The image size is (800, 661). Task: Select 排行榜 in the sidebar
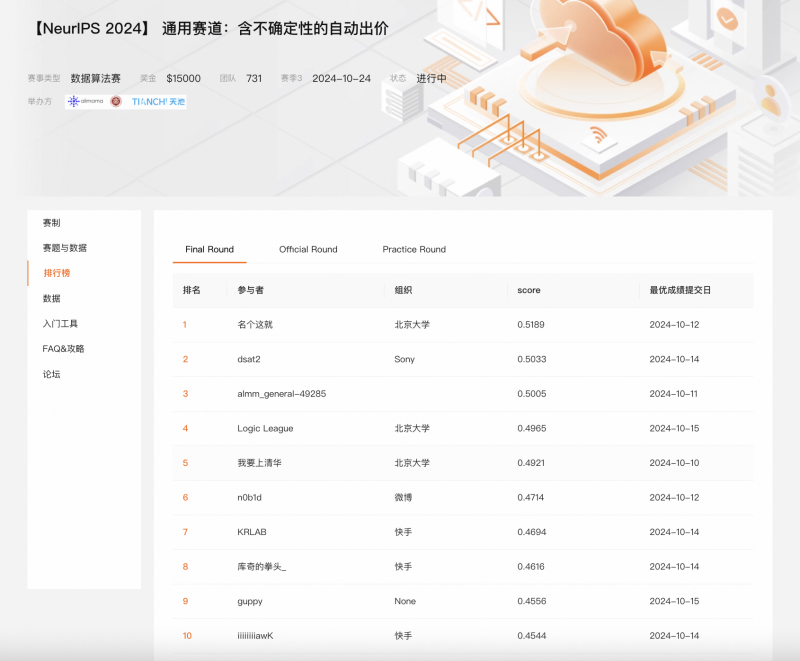57,273
